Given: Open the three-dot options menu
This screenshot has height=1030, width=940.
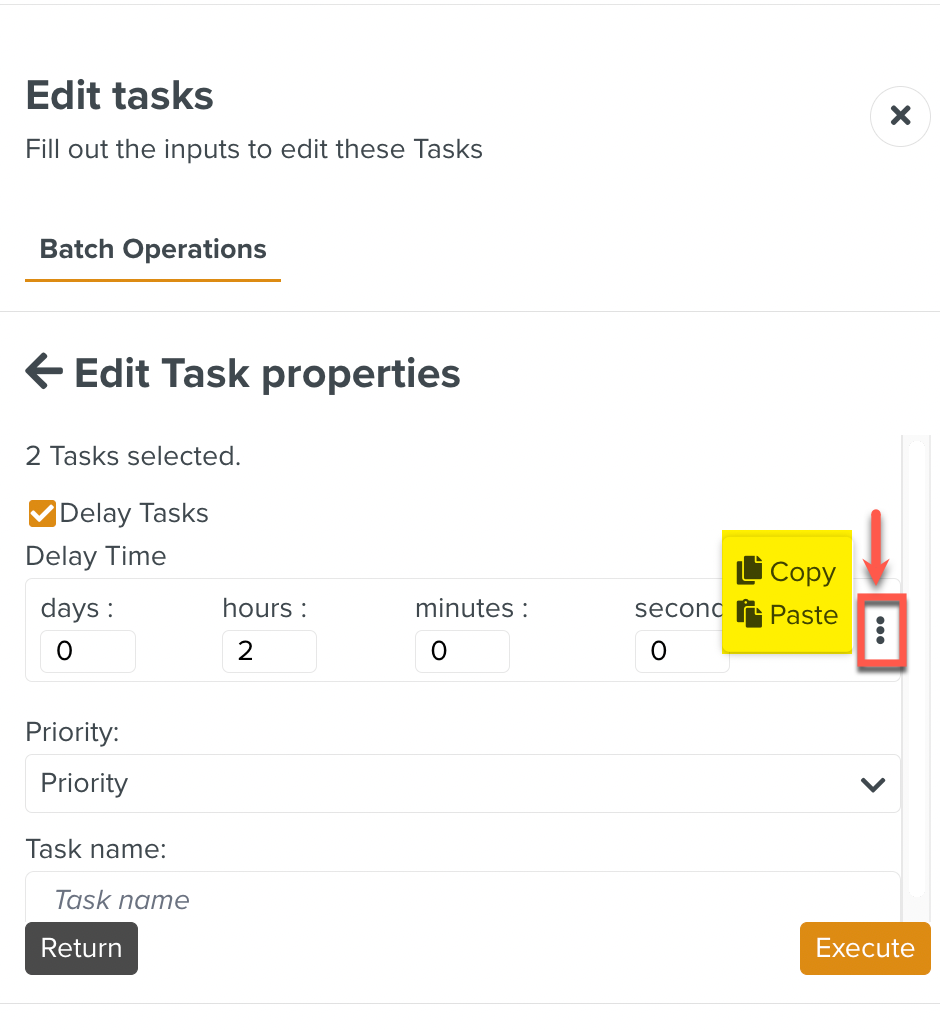Looking at the screenshot, I should coord(880,630).
